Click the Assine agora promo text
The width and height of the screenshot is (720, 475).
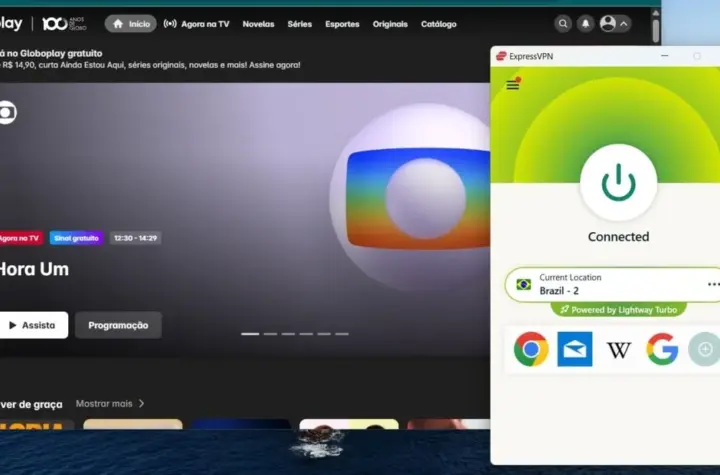coord(275,65)
